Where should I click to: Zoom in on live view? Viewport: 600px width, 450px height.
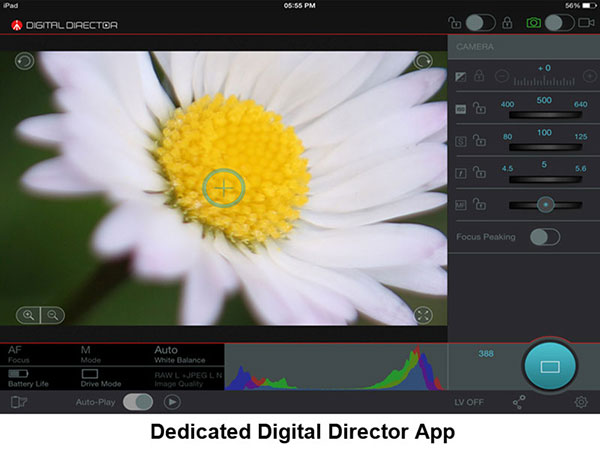coord(29,314)
